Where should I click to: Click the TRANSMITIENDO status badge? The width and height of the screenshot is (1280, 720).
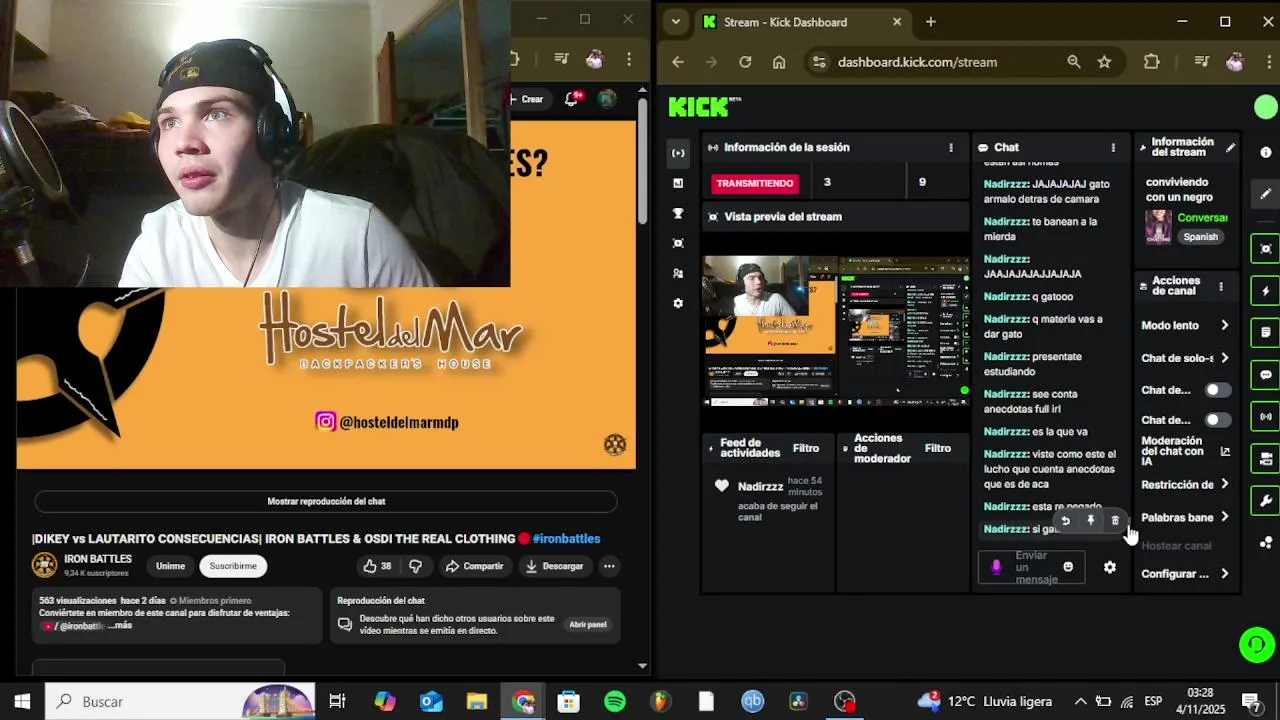coord(755,183)
